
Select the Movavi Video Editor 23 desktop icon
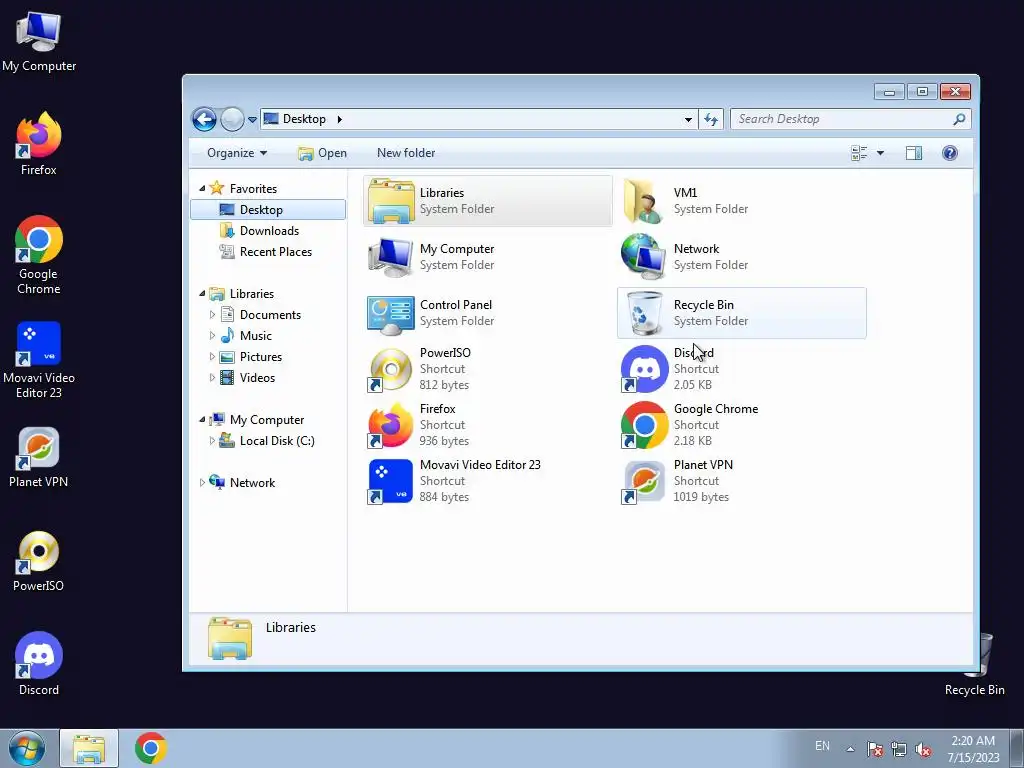tap(39, 359)
